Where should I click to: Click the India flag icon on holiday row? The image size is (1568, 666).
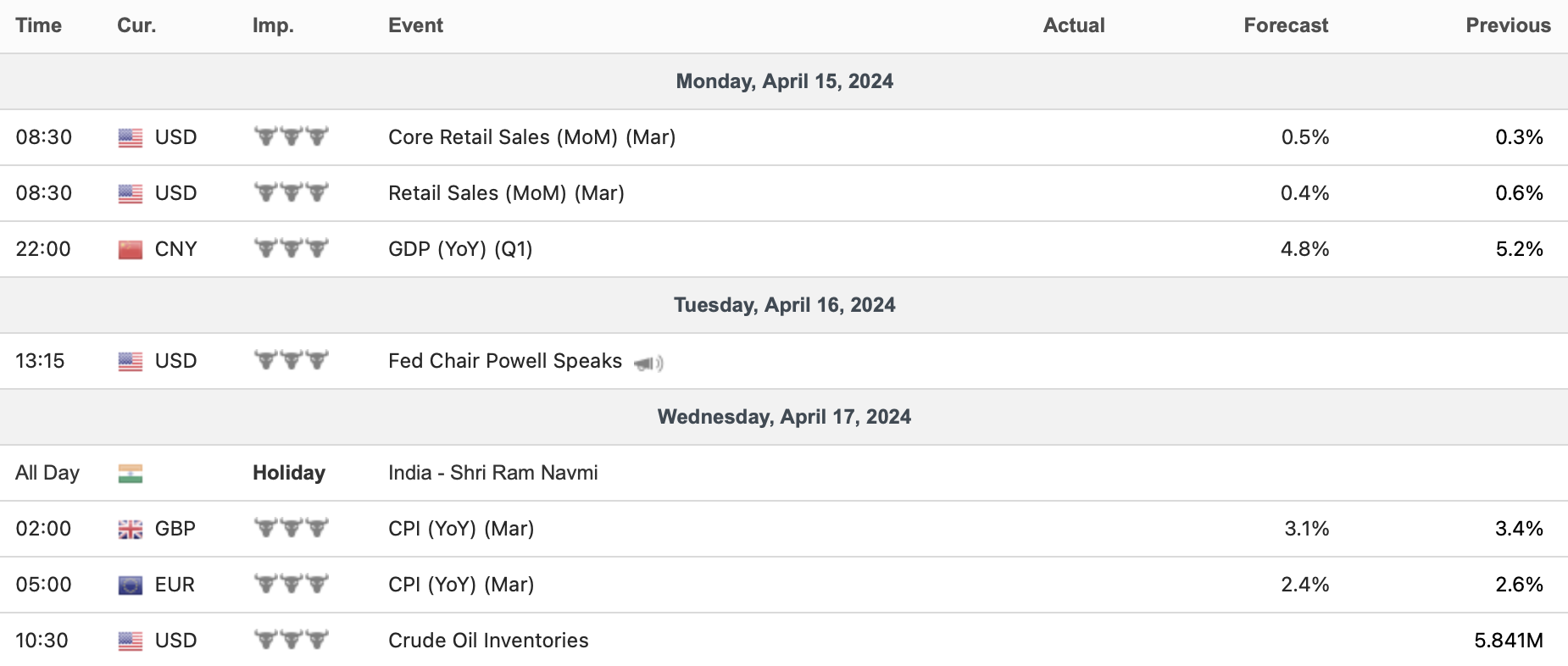[131, 474]
